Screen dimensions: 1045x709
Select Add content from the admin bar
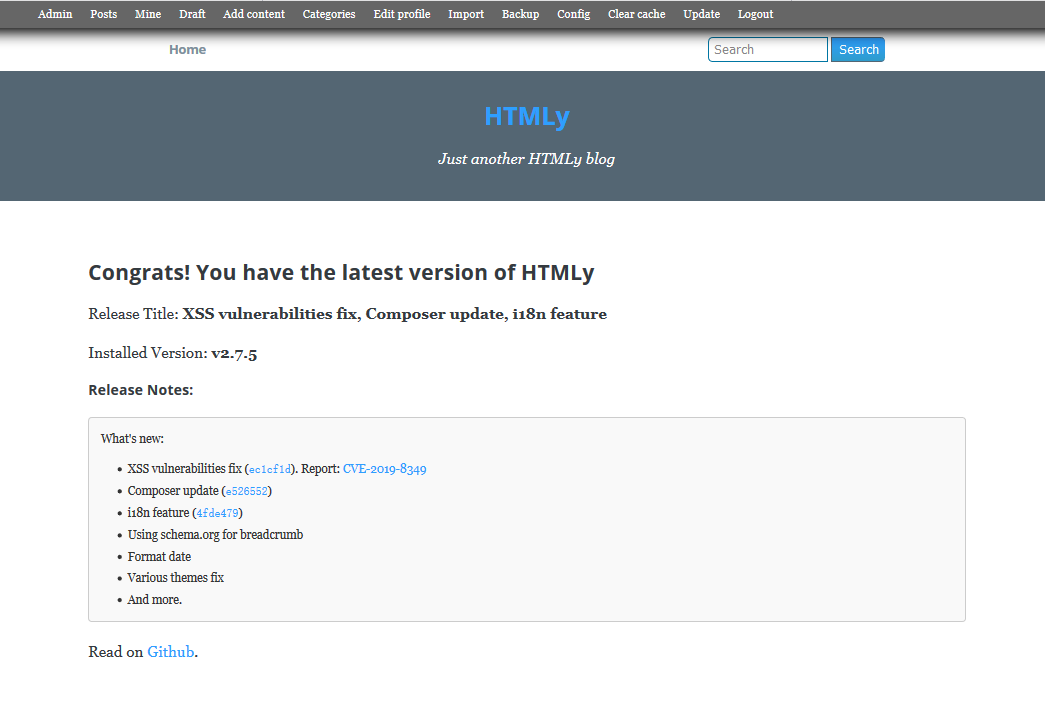(253, 14)
